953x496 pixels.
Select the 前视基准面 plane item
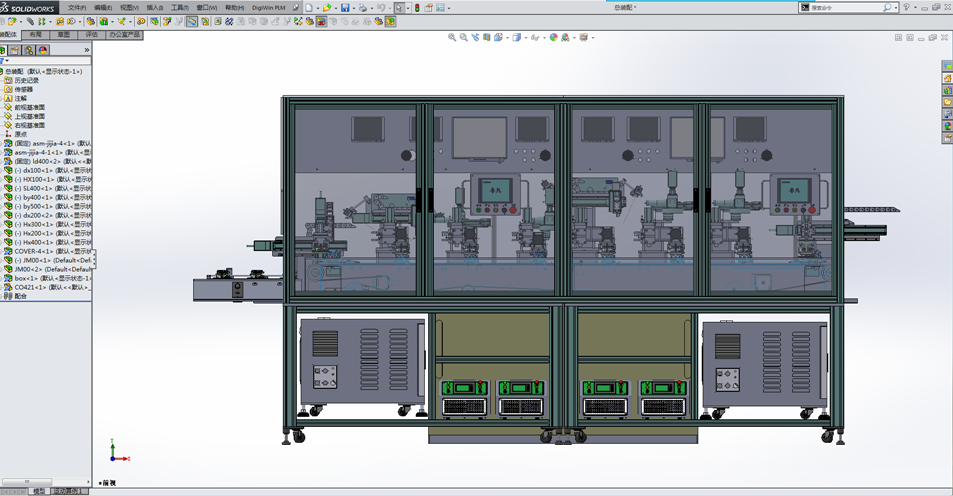pyautogui.click(x=30, y=107)
